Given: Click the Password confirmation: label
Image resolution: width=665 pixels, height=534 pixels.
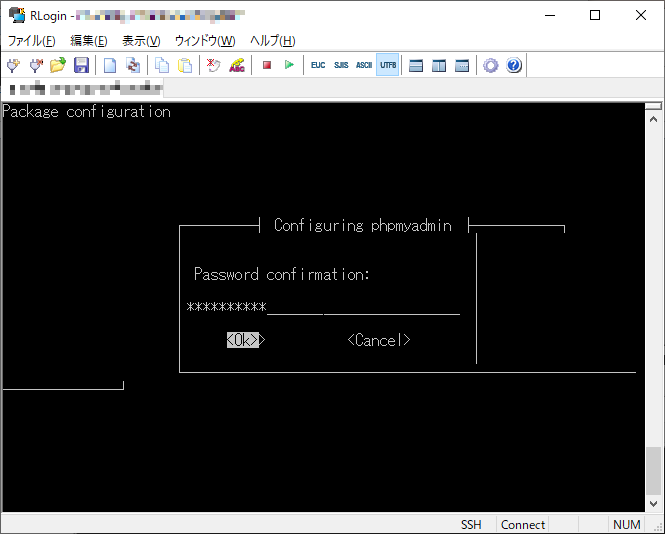Looking at the screenshot, I should point(282,274).
